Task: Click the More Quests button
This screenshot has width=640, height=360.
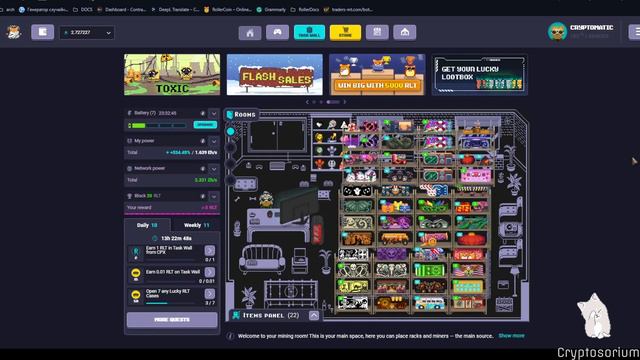Action: tap(172, 320)
